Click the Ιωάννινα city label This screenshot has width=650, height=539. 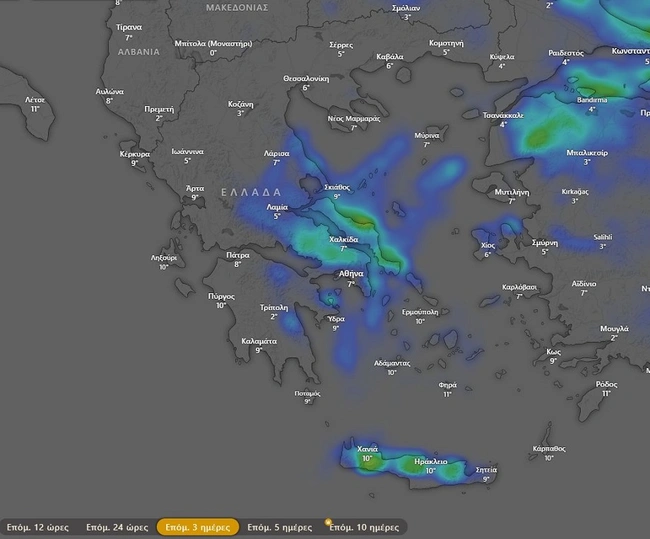click(187, 151)
